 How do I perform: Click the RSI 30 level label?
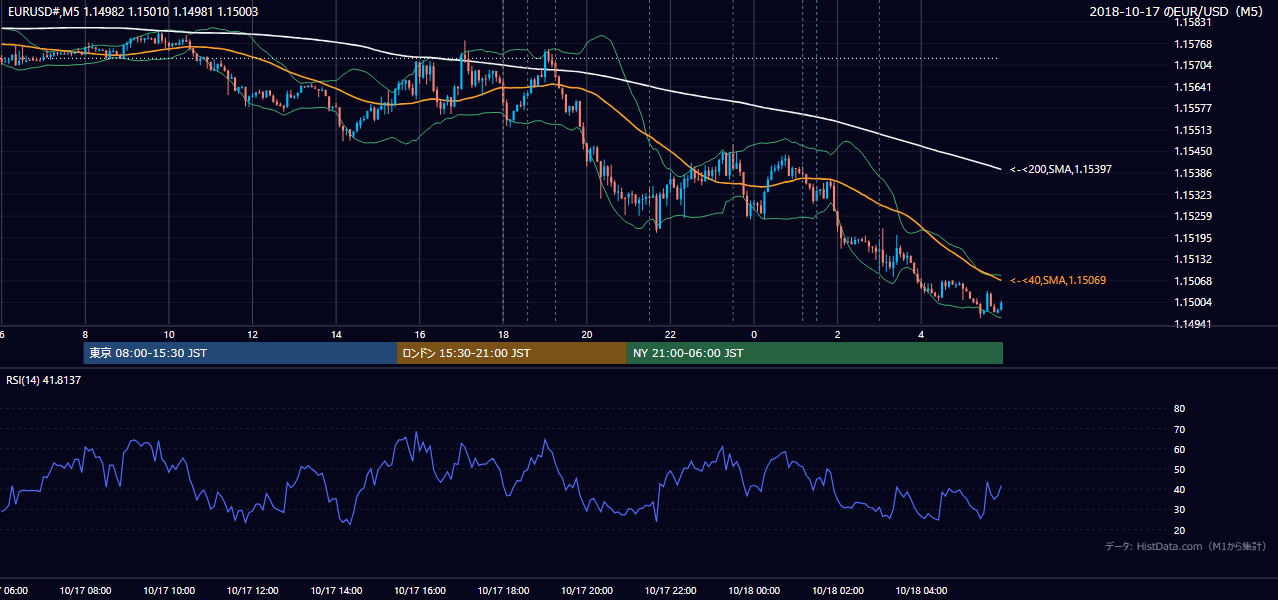pos(1179,510)
